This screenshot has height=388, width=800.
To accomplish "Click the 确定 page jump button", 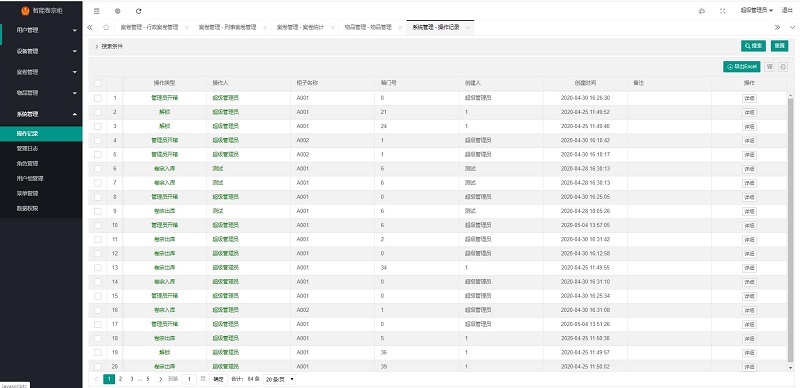I will tap(218, 379).
